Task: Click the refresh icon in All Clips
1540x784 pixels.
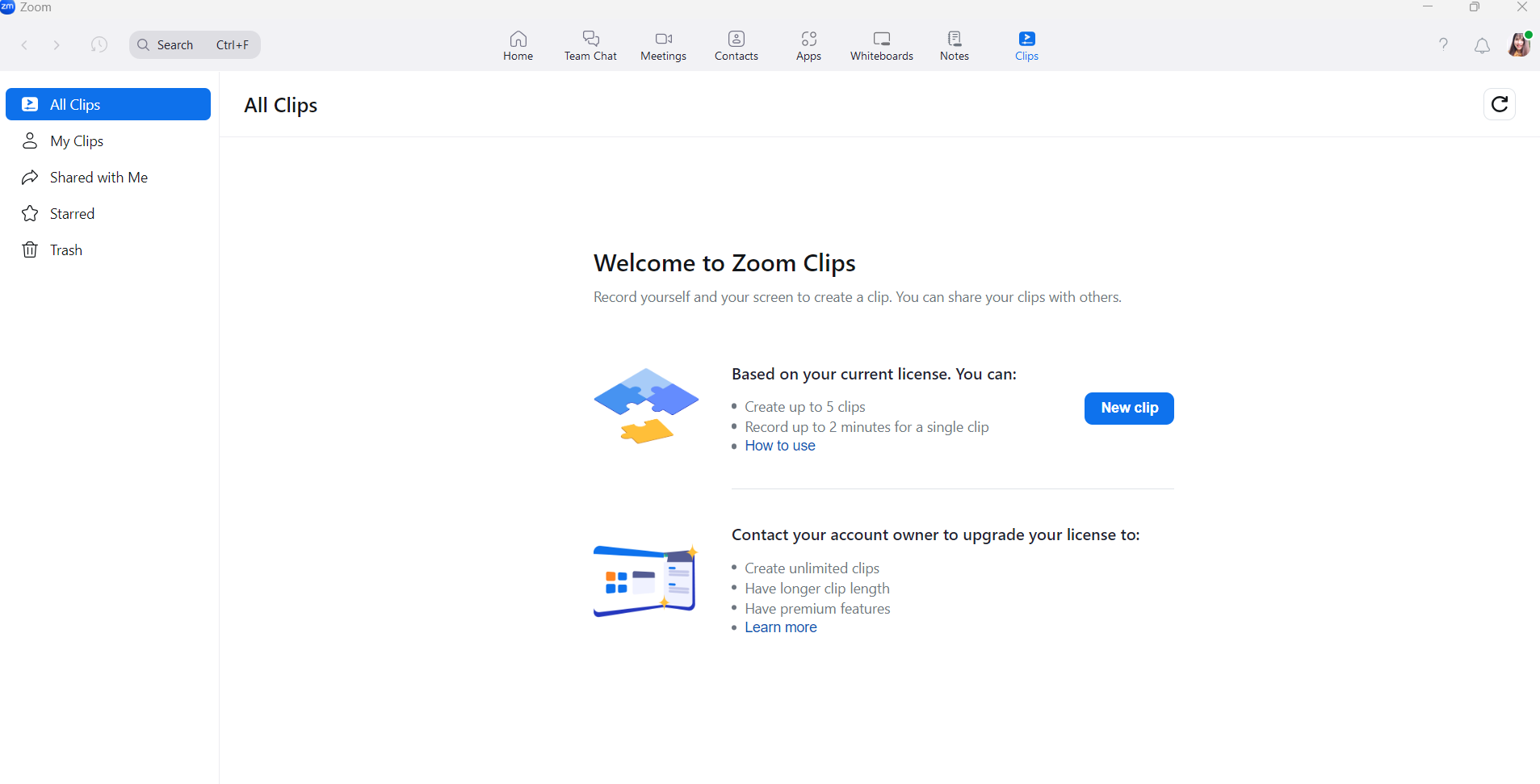Action: pos(1499,104)
